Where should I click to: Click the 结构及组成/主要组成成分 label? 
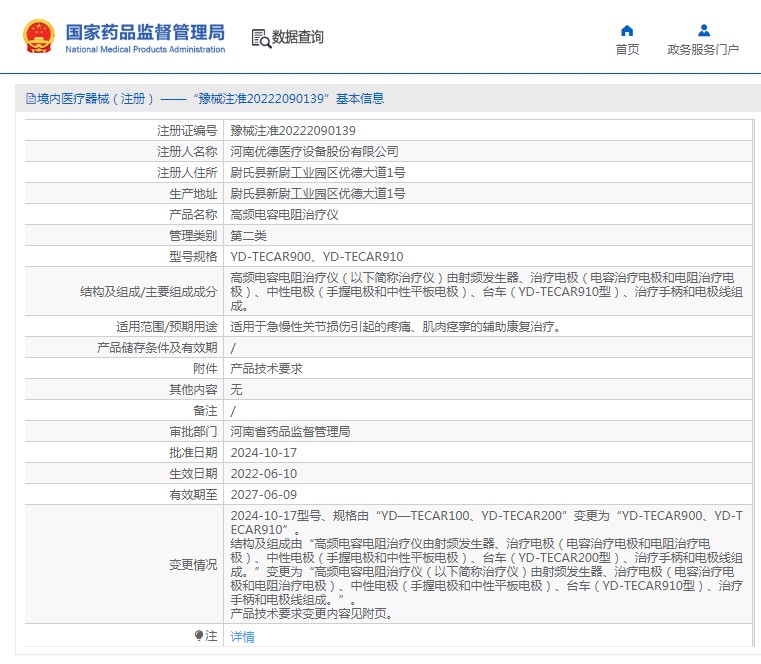click(149, 291)
